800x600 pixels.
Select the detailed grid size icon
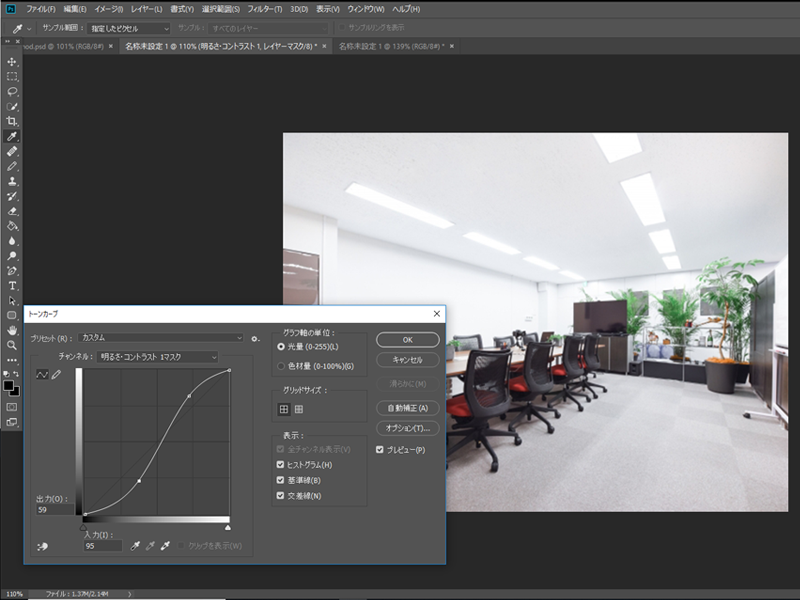(298, 409)
